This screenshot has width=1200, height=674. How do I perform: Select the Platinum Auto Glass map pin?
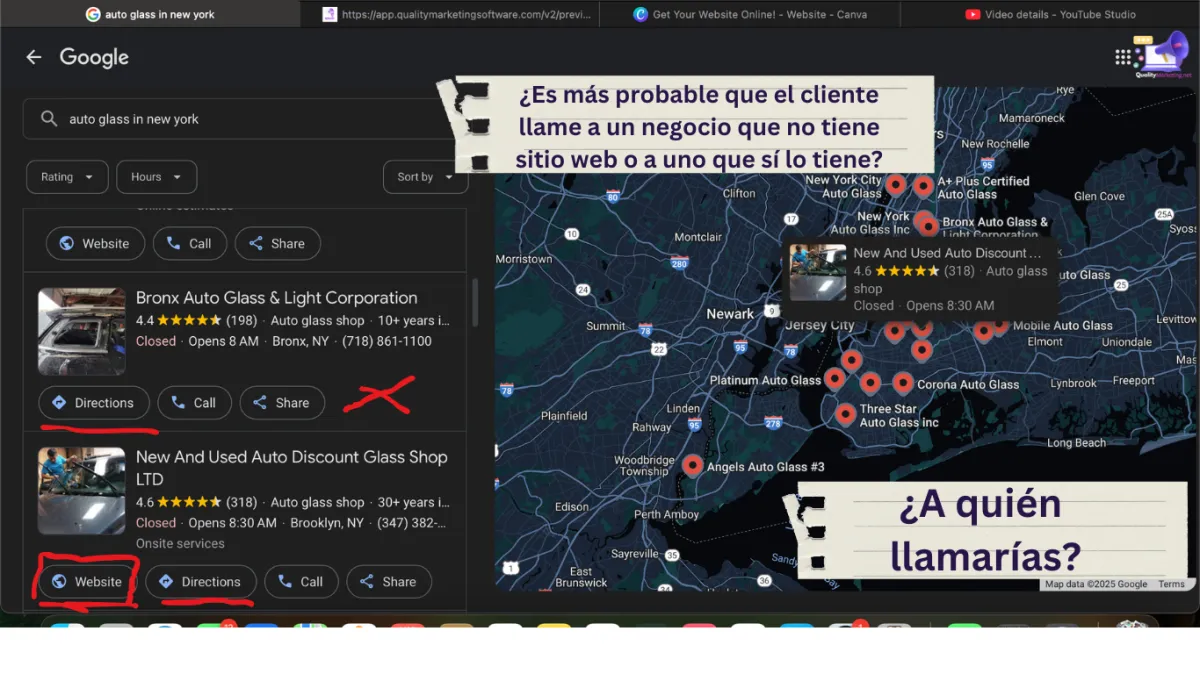pyautogui.click(x=835, y=379)
